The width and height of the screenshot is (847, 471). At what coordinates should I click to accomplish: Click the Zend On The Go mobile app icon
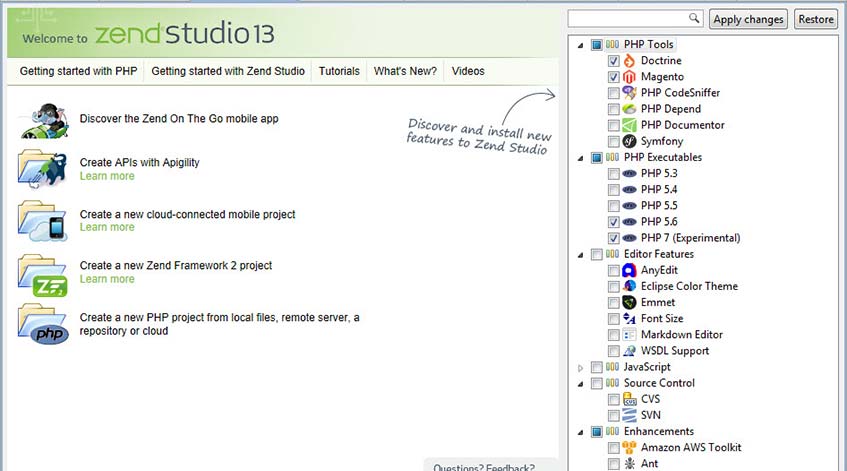(43, 119)
